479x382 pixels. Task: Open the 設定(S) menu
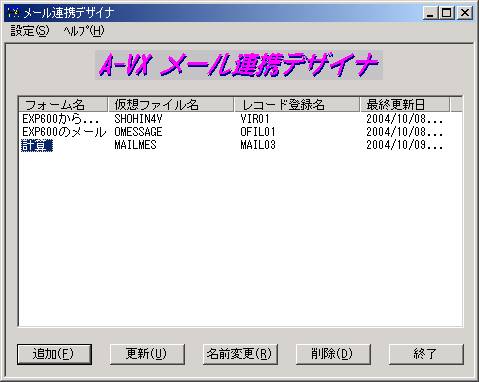point(30,31)
